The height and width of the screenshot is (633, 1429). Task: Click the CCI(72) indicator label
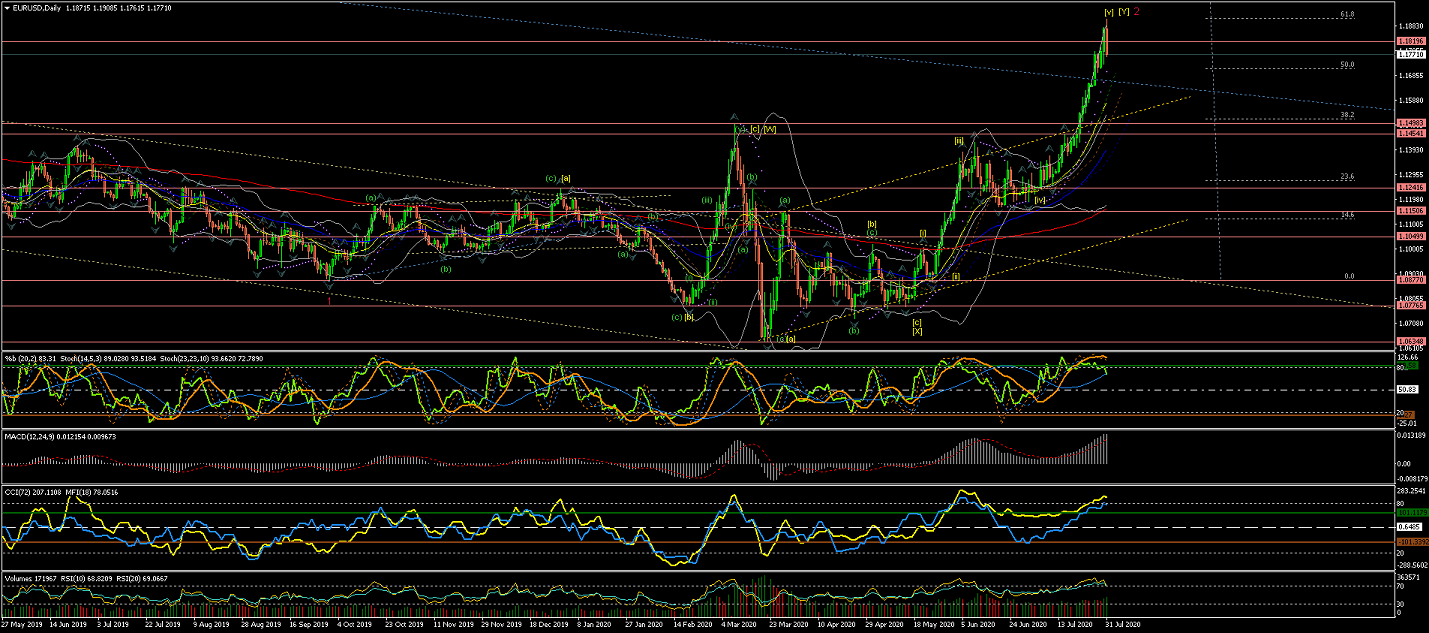click(18, 493)
